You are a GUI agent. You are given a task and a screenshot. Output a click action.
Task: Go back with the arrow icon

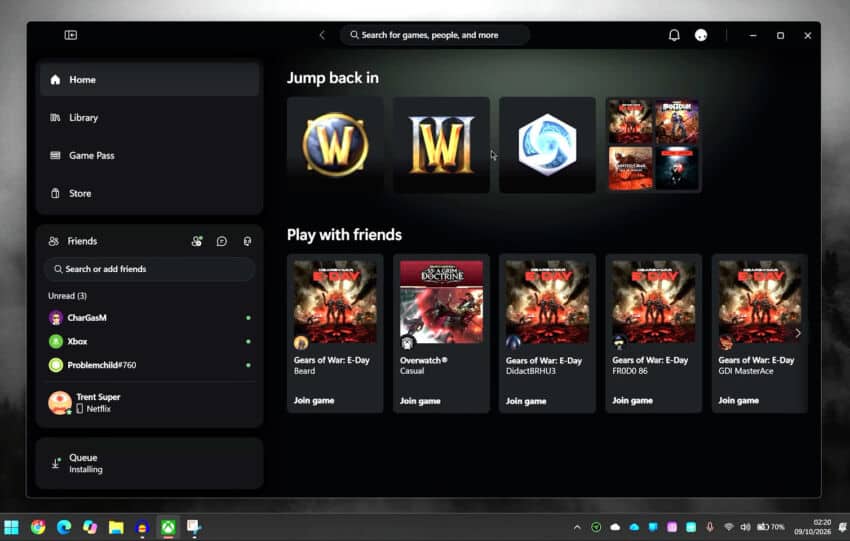tap(322, 35)
